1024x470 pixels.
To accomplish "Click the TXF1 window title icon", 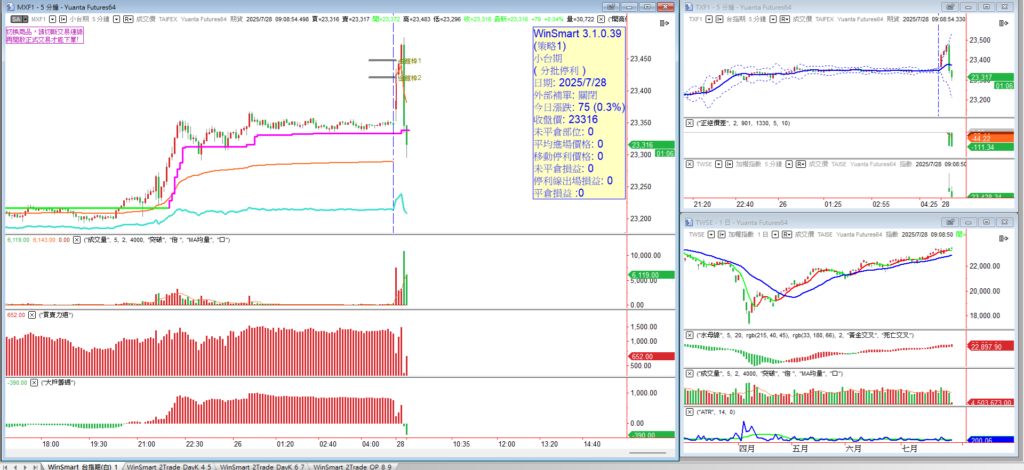I will [x=688, y=7].
